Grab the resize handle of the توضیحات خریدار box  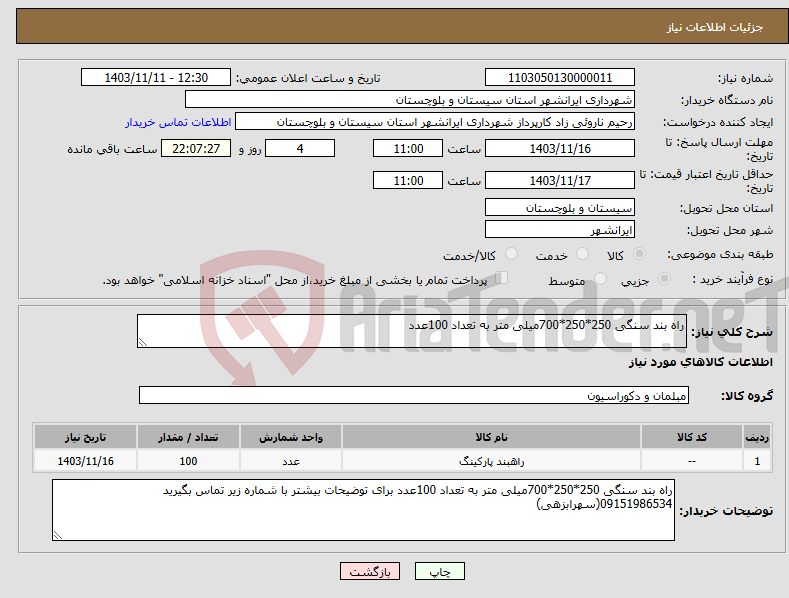pyautogui.click(x=58, y=536)
